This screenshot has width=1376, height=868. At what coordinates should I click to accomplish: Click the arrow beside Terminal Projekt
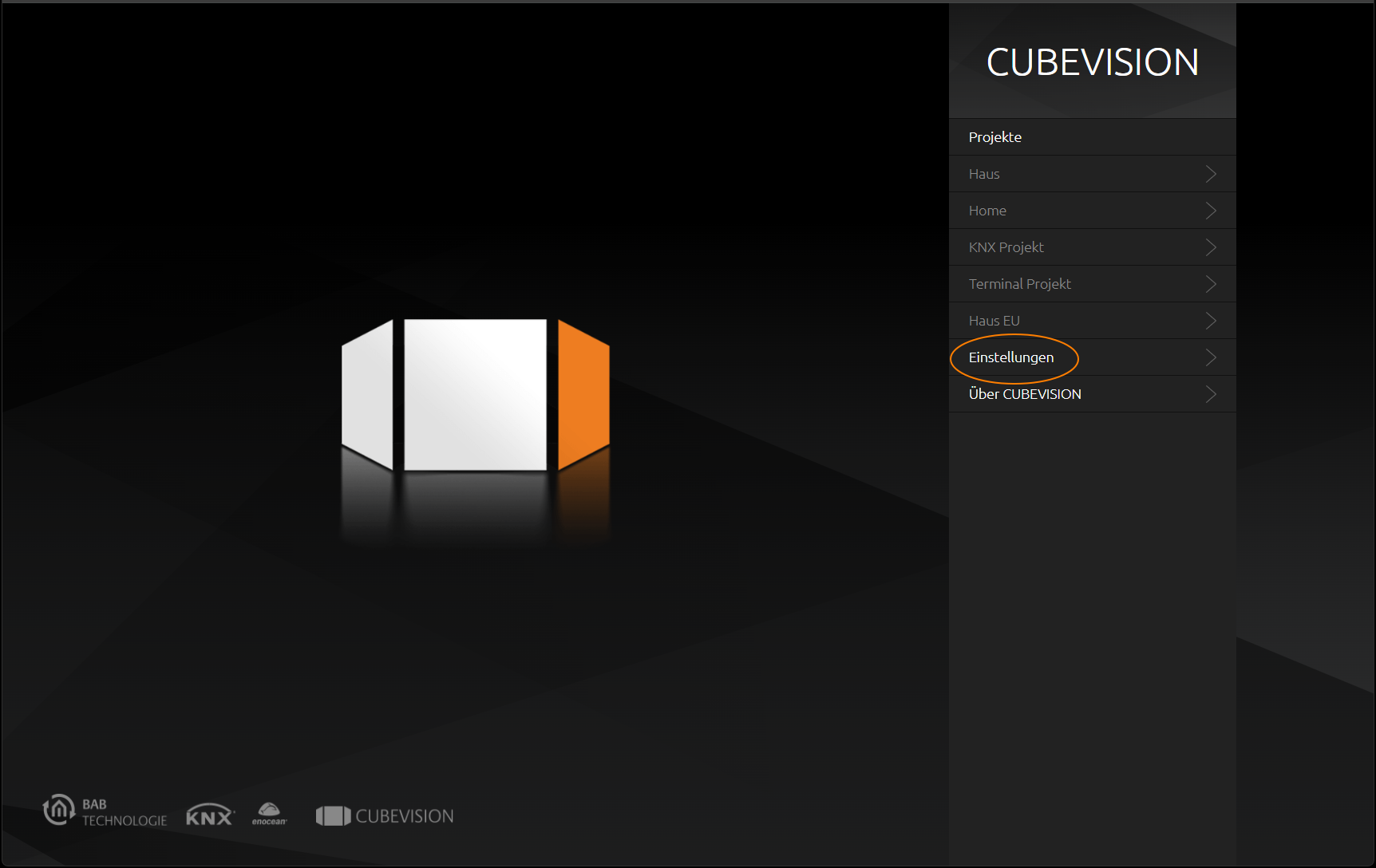[1211, 284]
